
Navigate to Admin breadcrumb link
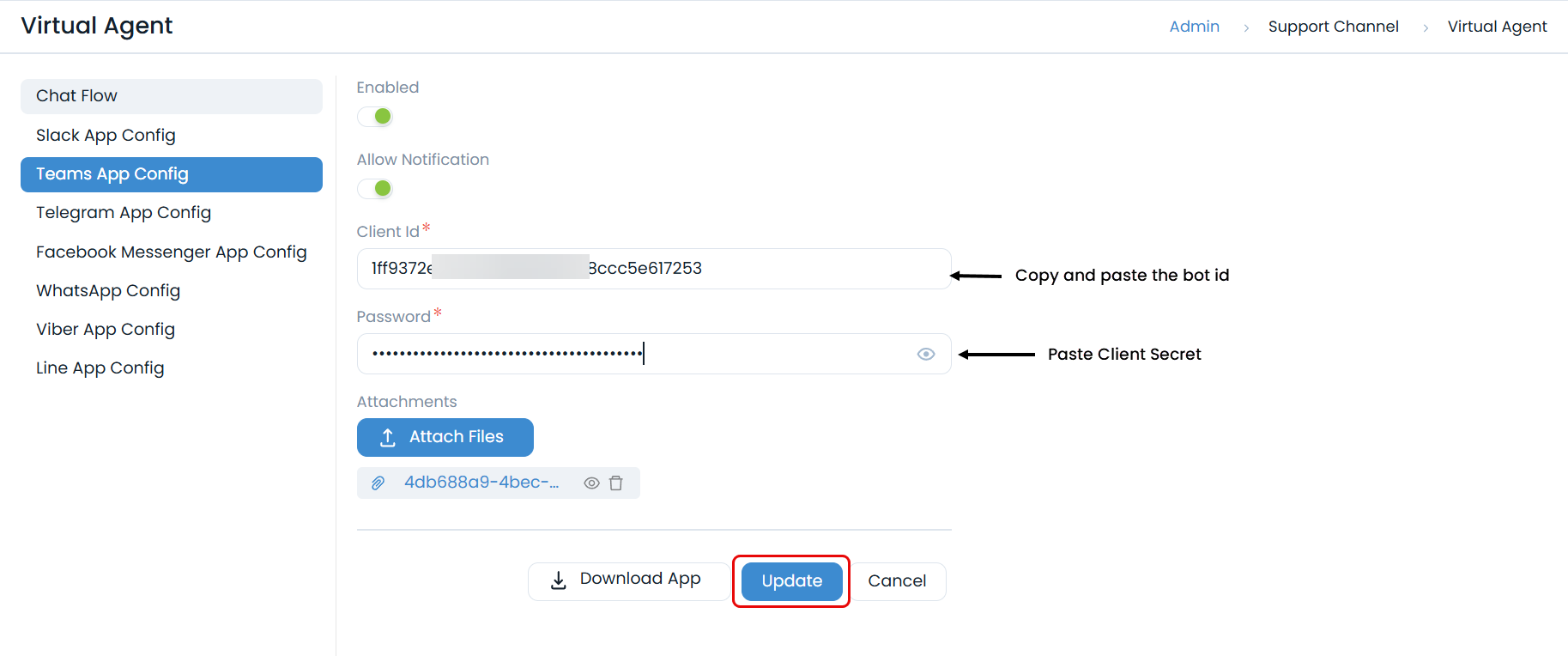tap(1194, 27)
